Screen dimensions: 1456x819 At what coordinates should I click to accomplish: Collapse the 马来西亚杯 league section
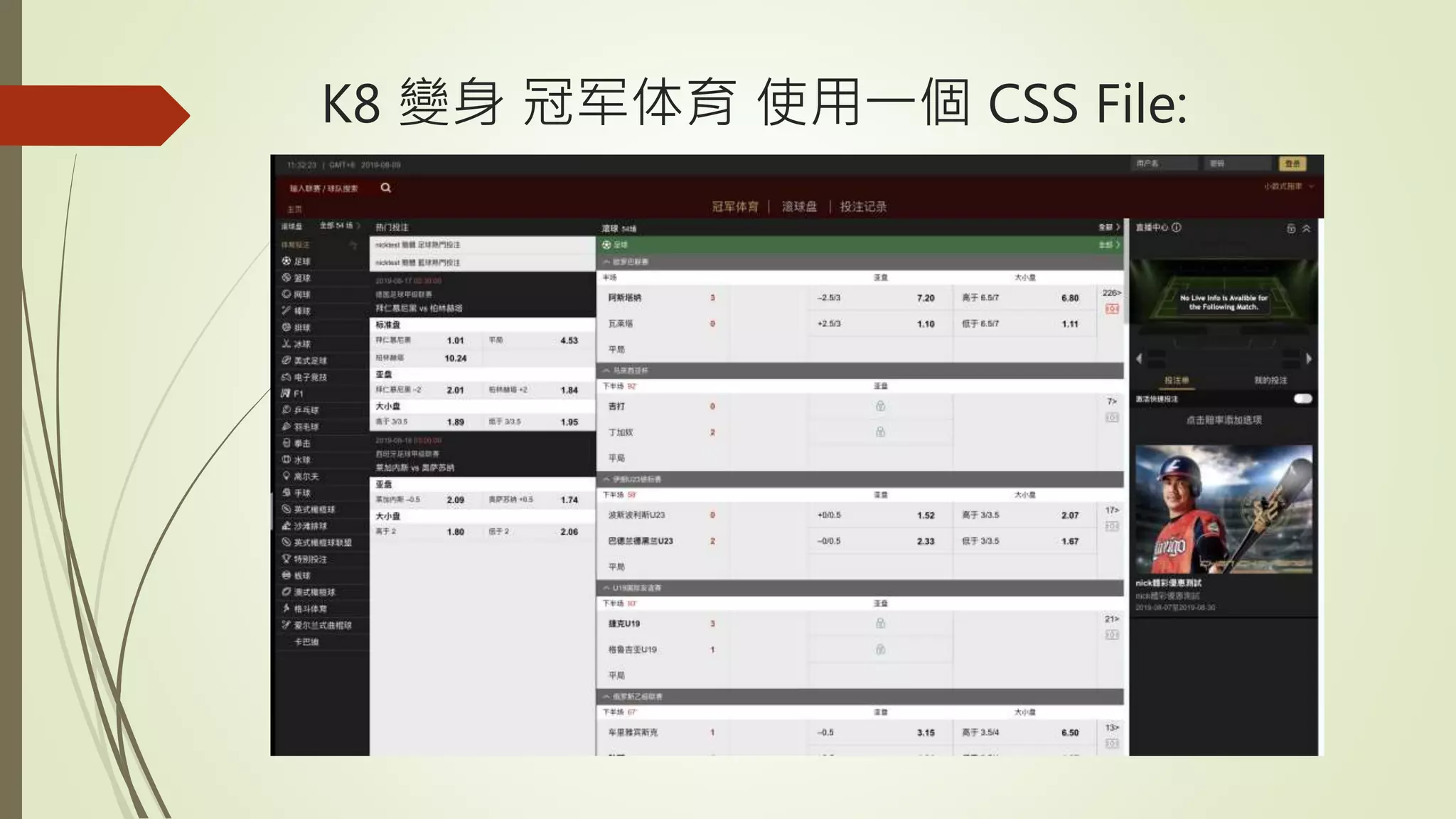(x=606, y=370)
